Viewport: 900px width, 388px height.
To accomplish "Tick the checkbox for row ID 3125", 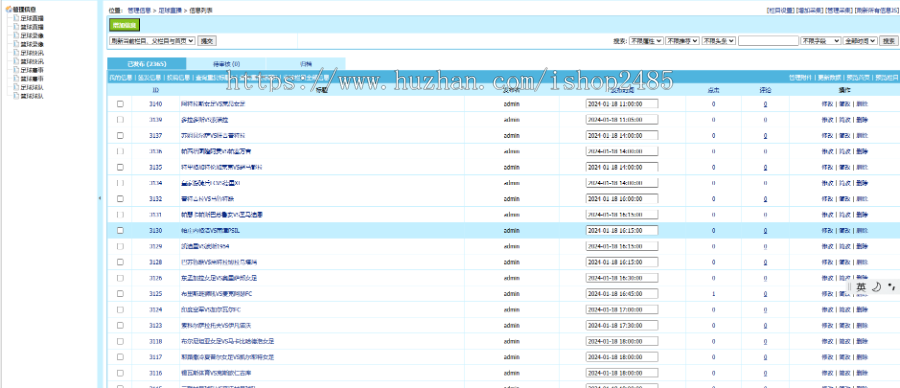I will click(x=120, y=293).
